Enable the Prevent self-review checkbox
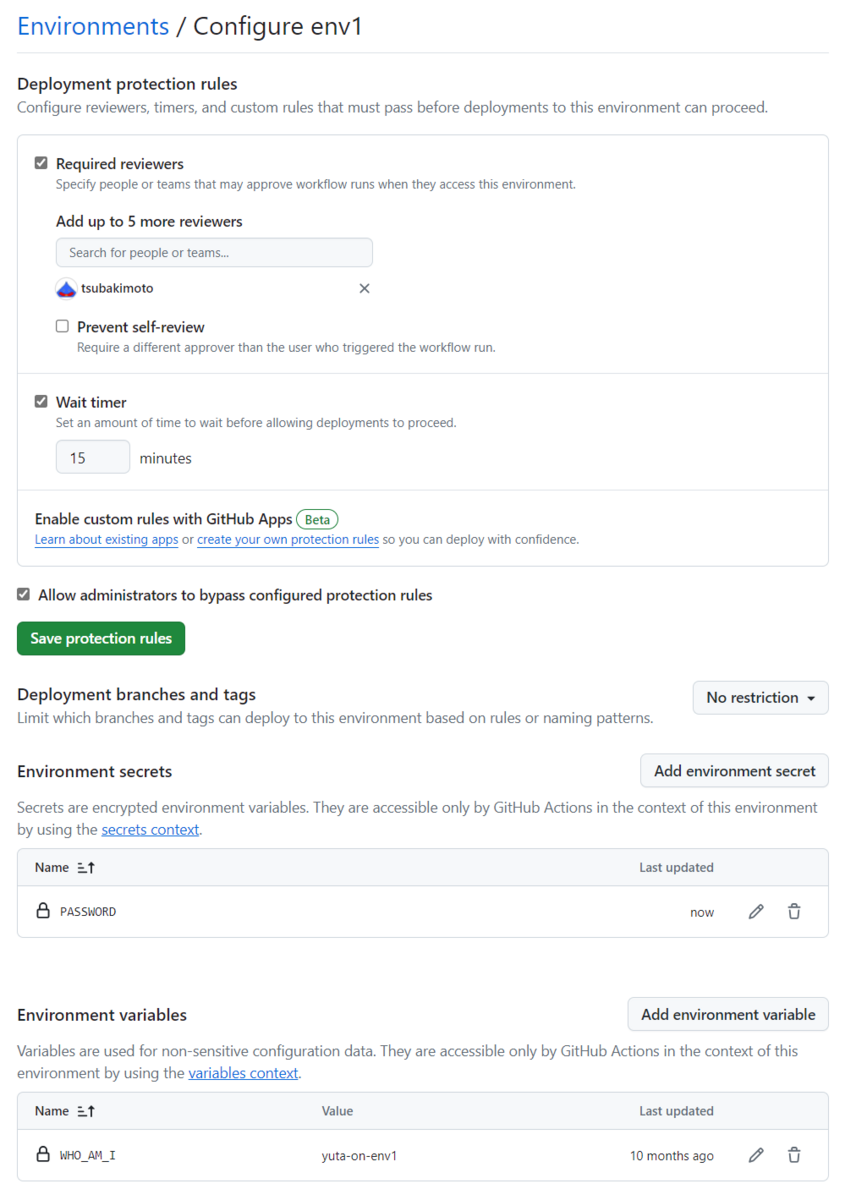 tap(61, 326)
